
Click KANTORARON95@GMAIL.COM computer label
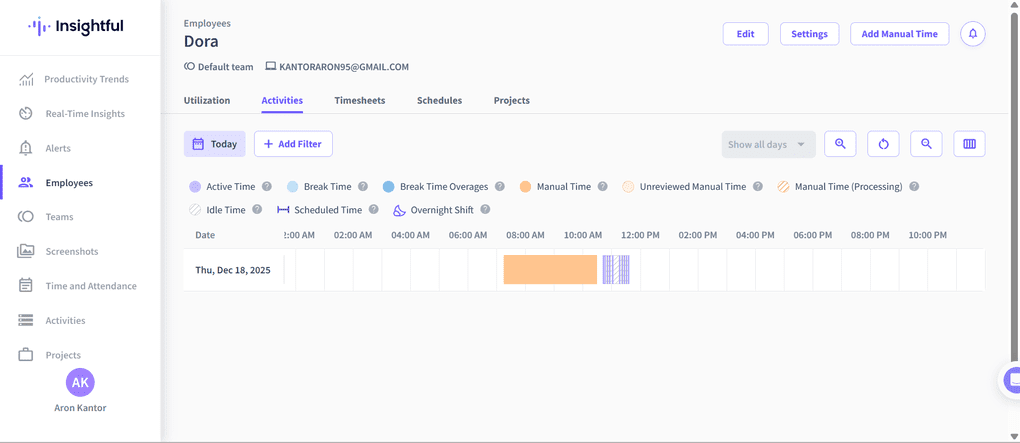coord(337,66)
